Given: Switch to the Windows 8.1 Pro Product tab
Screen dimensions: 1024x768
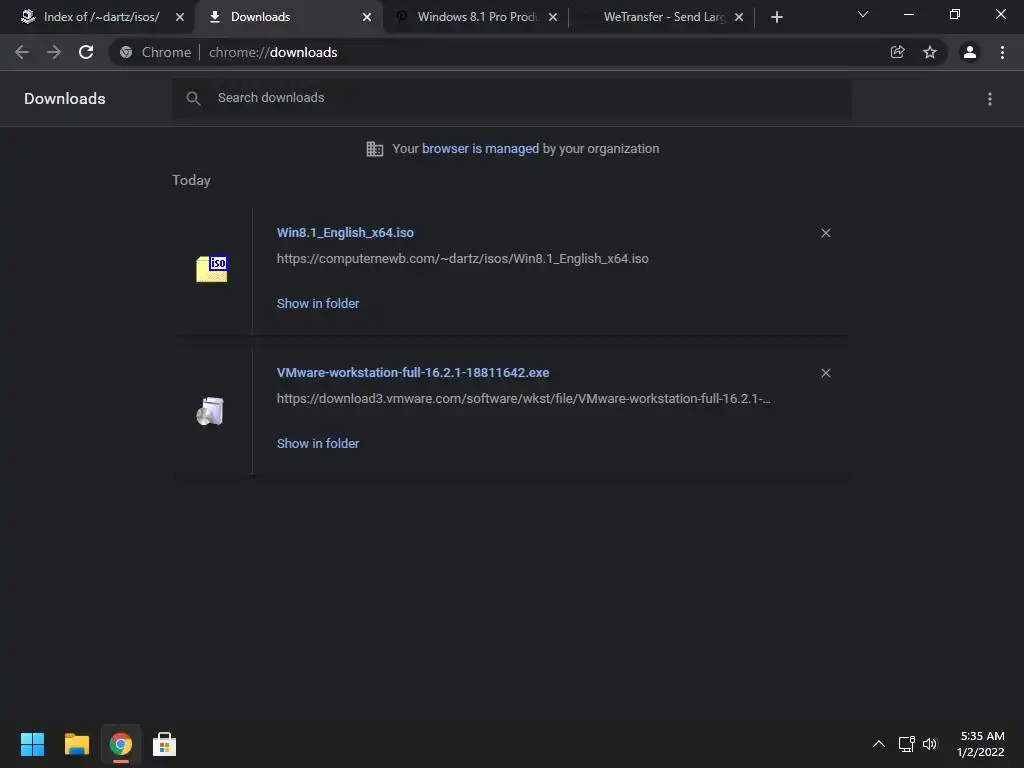Looking at the screenshot, I should pyautogui.click(x=477, y=17).
